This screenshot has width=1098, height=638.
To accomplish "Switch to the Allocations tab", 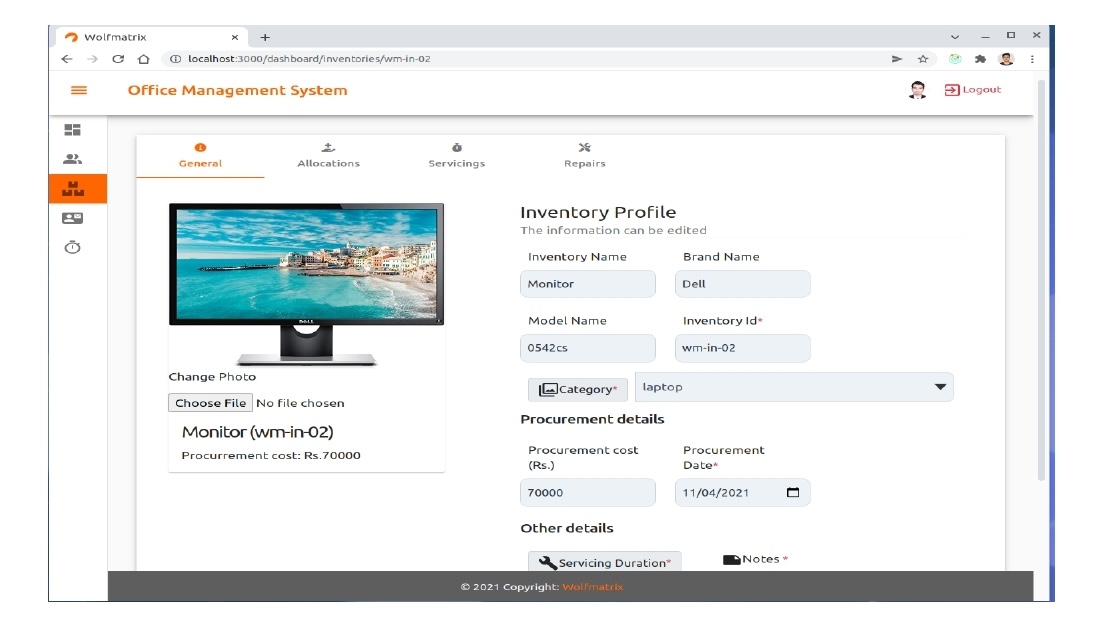I will (x=328, y=156).
